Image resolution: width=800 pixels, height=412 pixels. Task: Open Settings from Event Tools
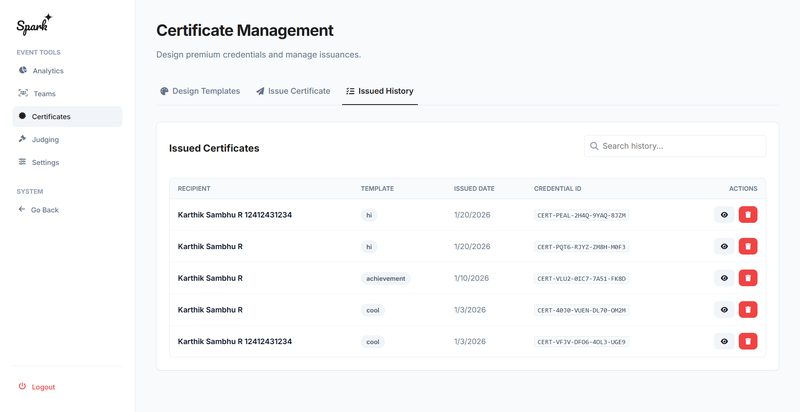pos(45,162)
